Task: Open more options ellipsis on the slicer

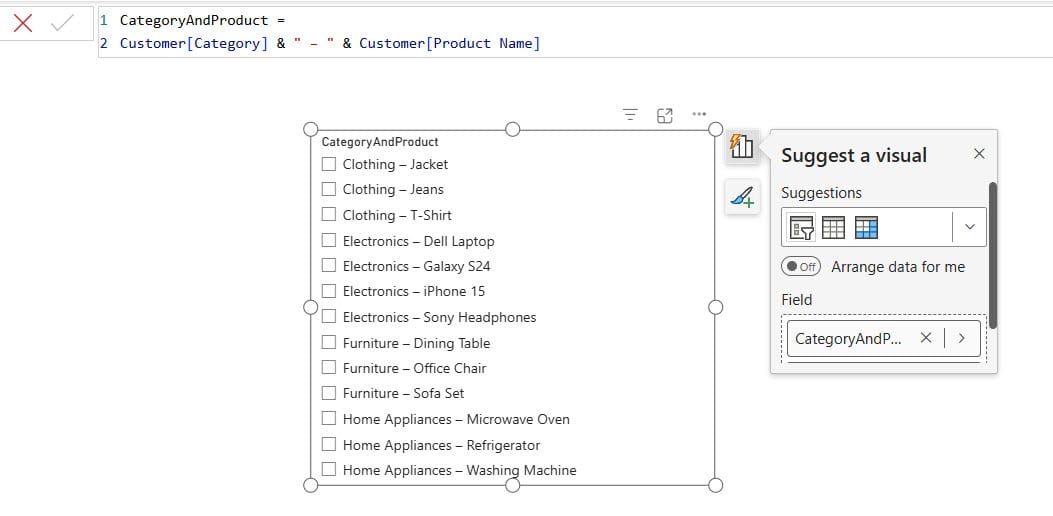Action: pyautogui.click(x=699, y=114)
